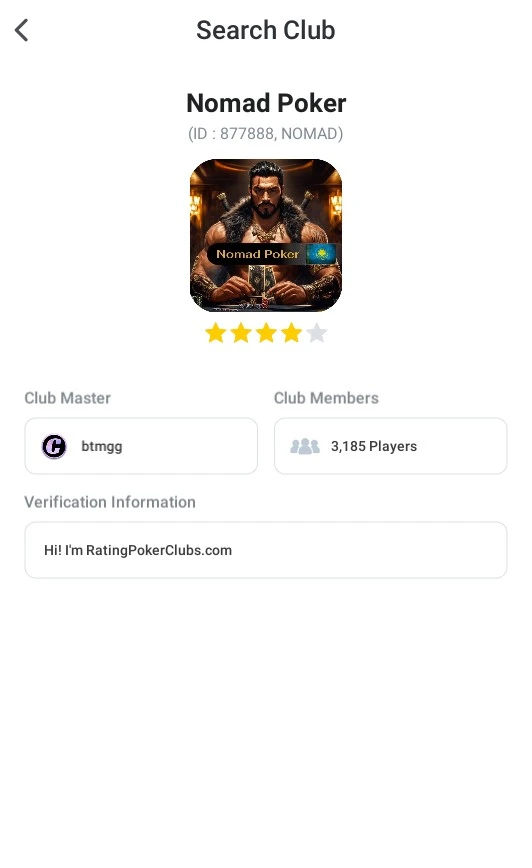Click the third gold rating star
This screenshot has width=532, height=868.
(266, 333)
